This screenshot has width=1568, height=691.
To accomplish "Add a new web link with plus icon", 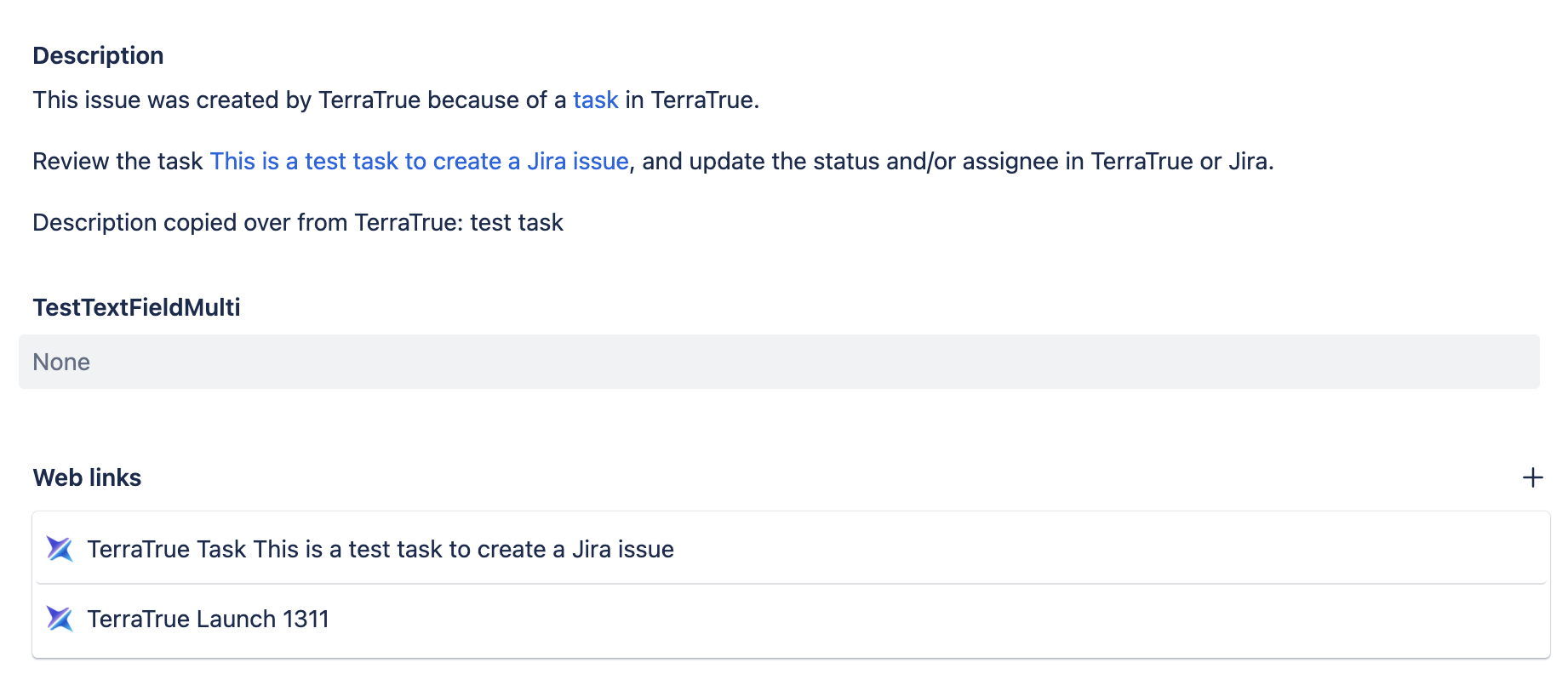I will point(1532,477).
